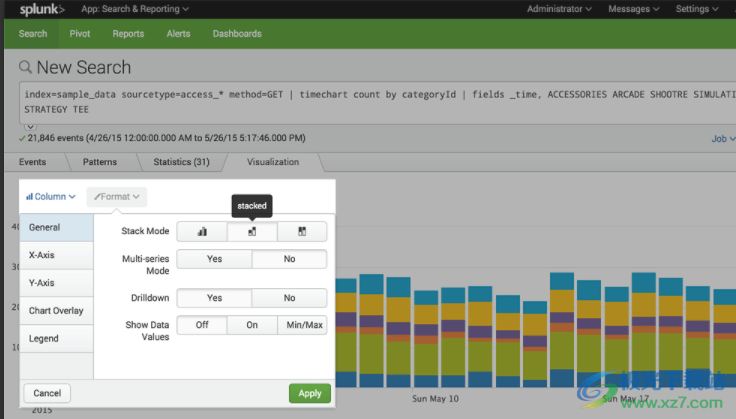Click the 21,846 events status text
The height and width of the screenshot is (419, 736).
pos(167,138)
